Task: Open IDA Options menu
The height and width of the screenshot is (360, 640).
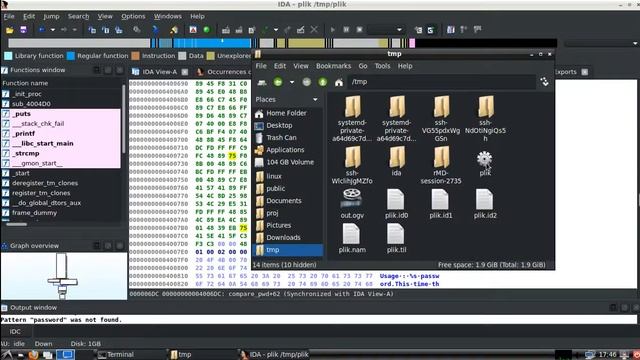Action: click(133, 16)
